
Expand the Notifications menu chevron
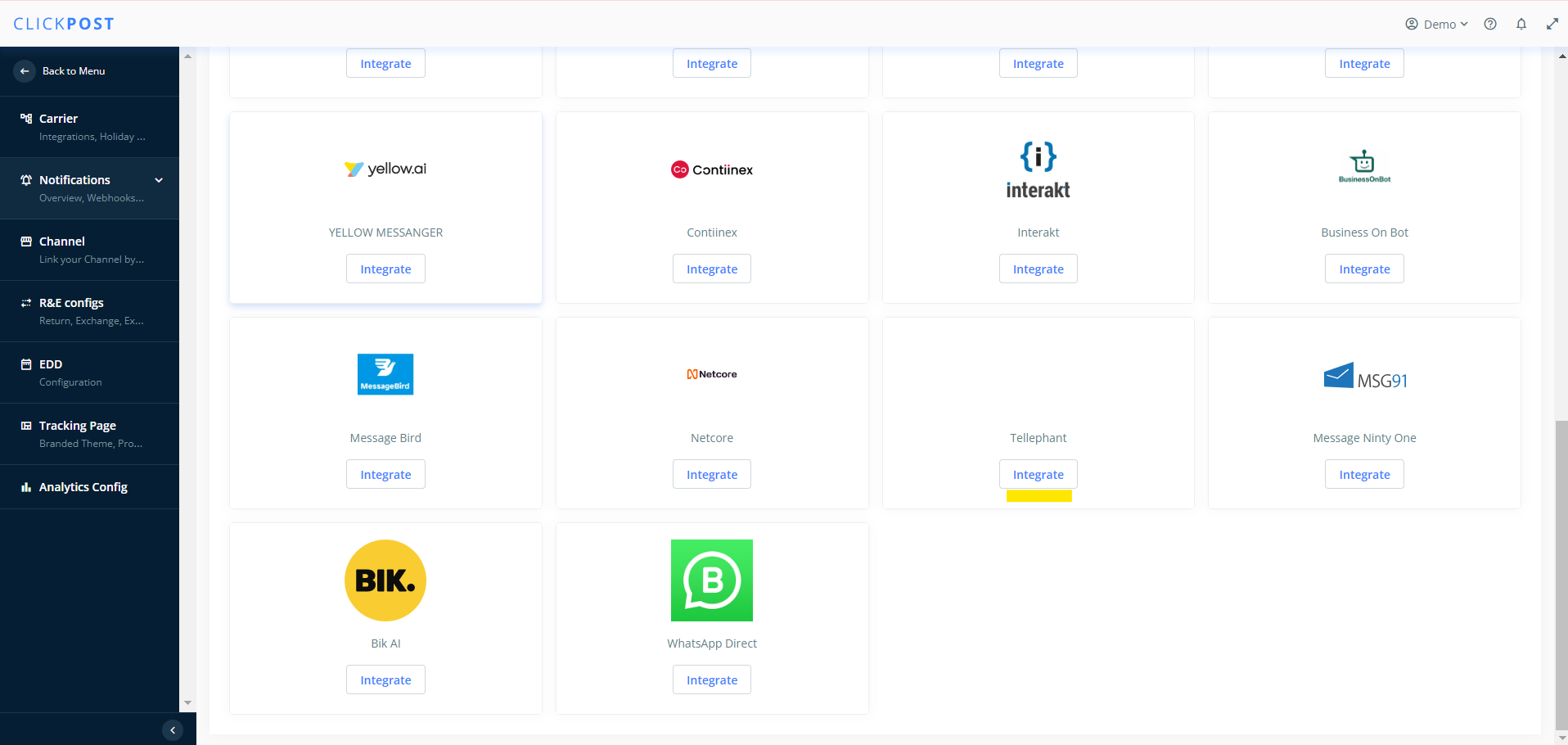159,180
